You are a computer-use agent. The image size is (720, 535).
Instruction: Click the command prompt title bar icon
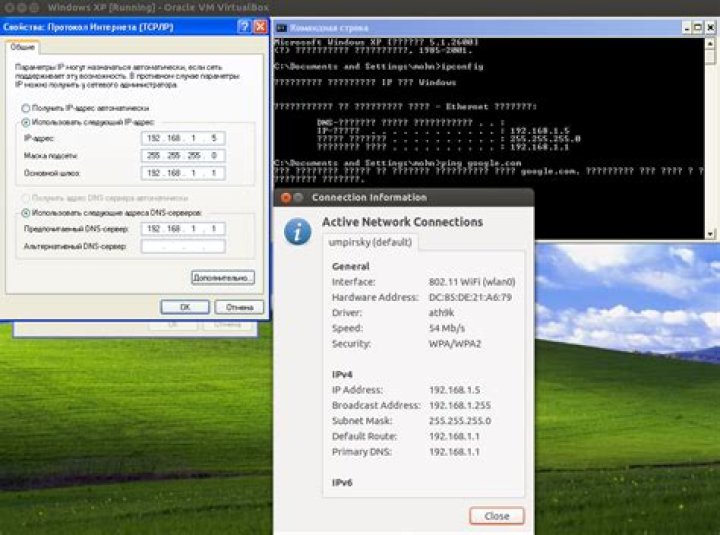281,28
